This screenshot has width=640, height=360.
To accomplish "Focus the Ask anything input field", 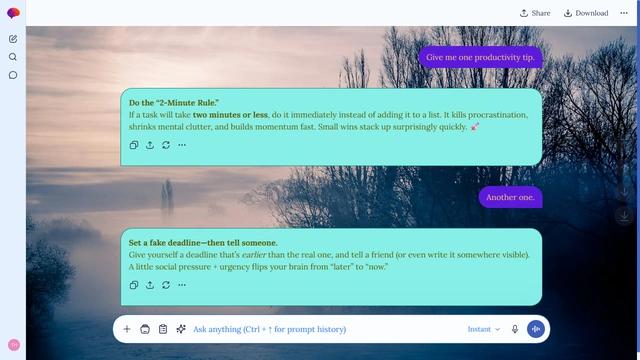I will [x=327, y=329].
